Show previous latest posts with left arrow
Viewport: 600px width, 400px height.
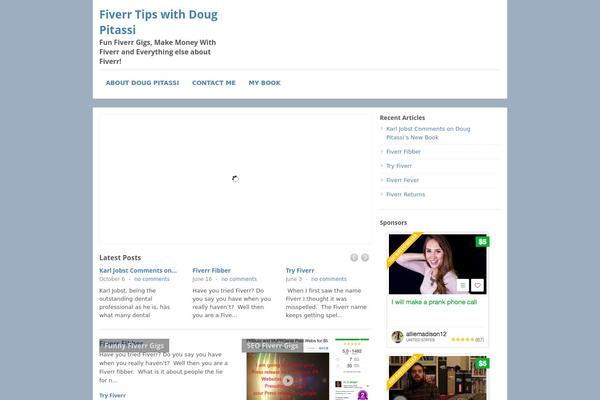(354, 258)
